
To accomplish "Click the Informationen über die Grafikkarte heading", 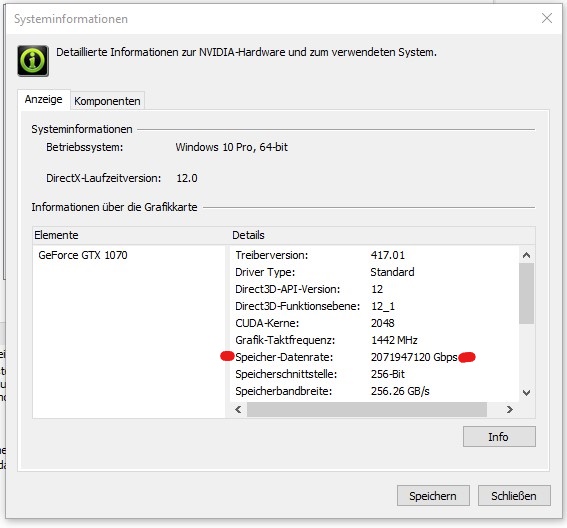I will 114,207.
